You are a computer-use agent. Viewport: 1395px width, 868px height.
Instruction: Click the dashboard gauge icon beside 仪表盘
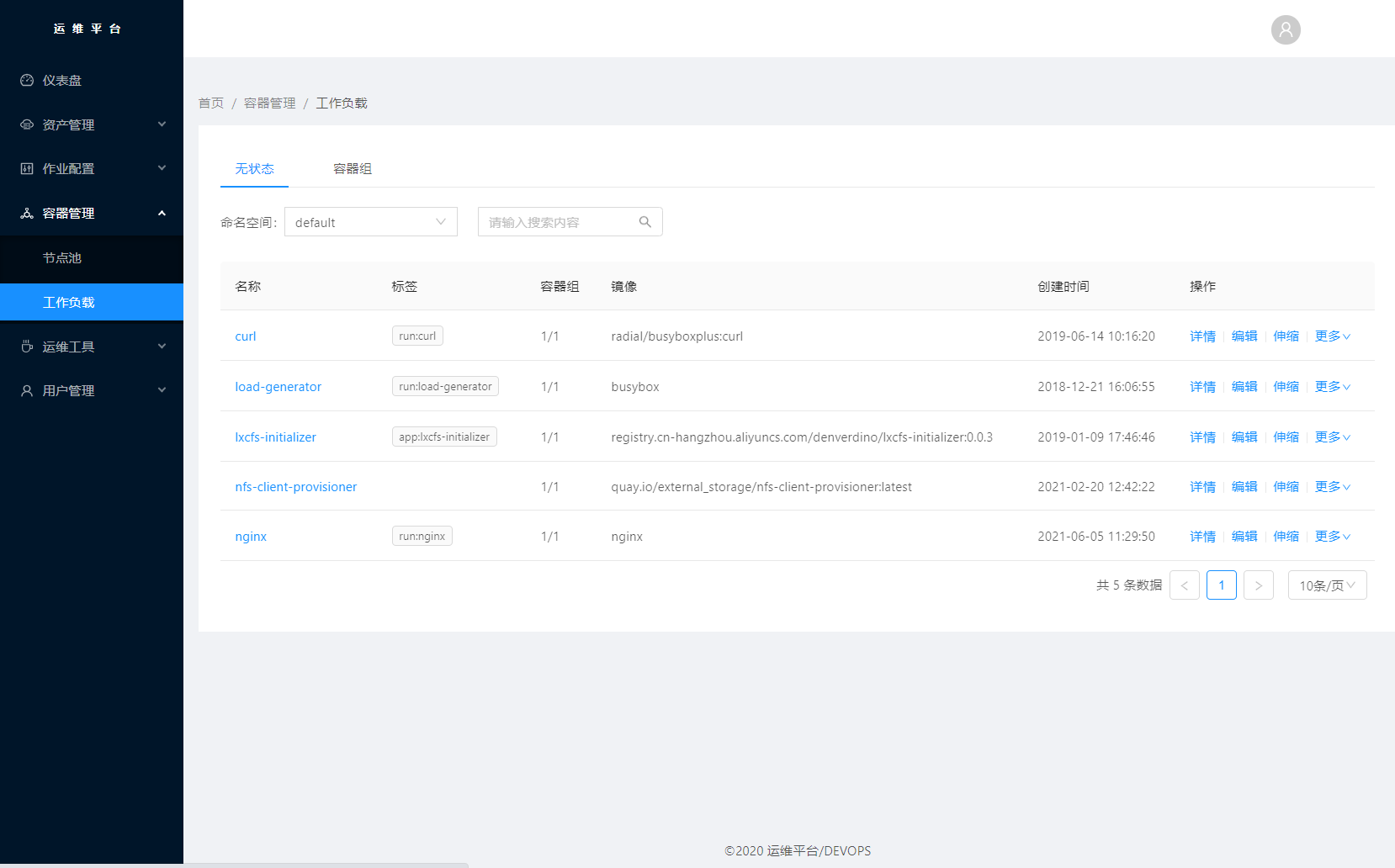pyautogui.click(x=27, y=81)
